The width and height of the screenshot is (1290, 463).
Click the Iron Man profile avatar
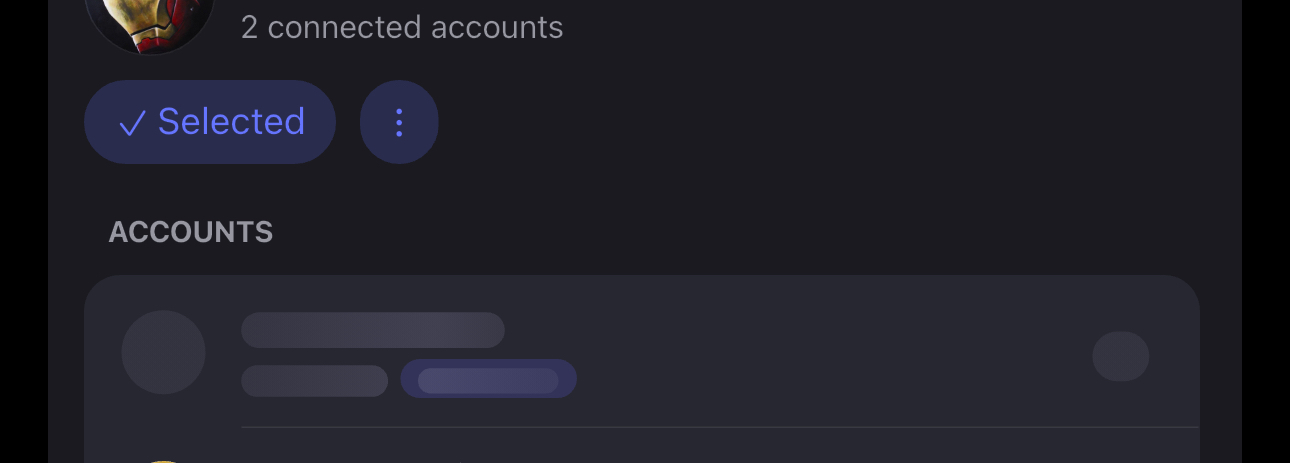150,20
